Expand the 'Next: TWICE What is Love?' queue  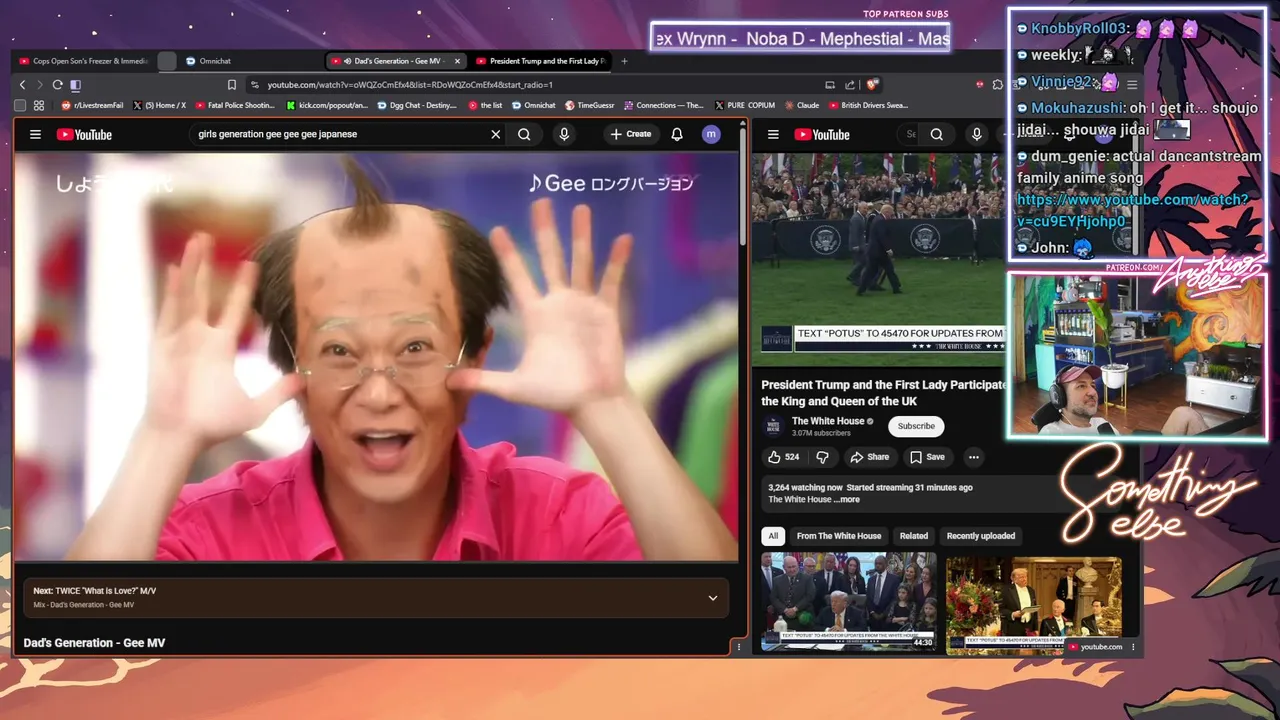(x=713, y=598)
